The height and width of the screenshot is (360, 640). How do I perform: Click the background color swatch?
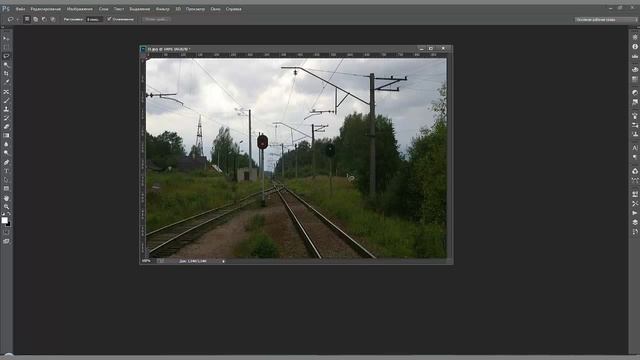click(9, 224)
